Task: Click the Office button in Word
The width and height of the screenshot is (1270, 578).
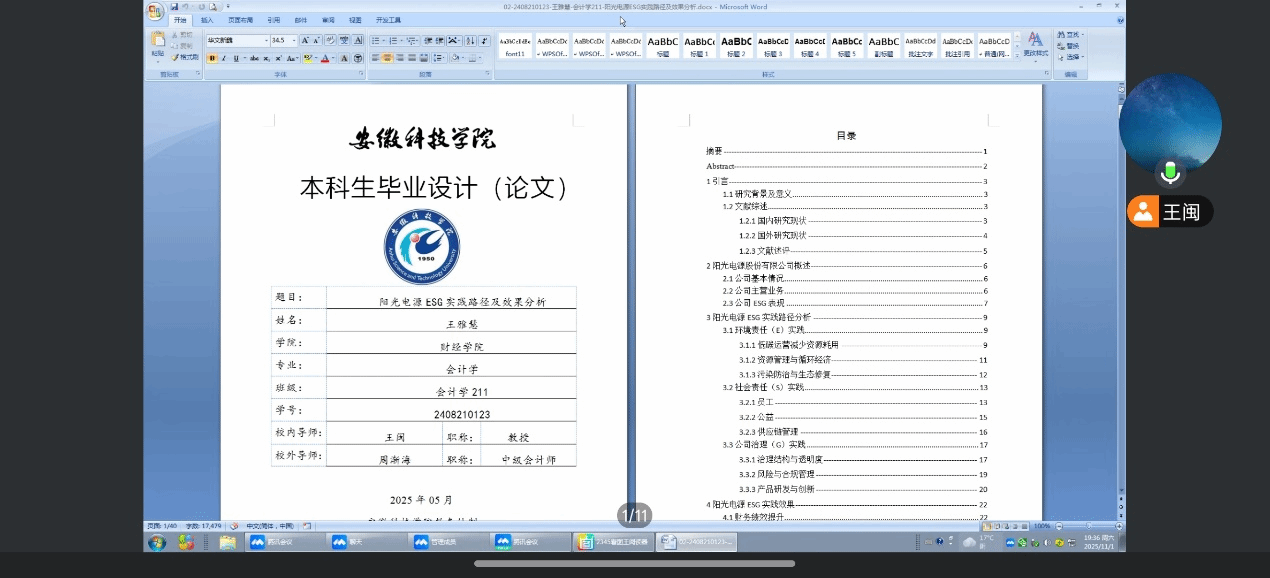Action: coord(156,11)
